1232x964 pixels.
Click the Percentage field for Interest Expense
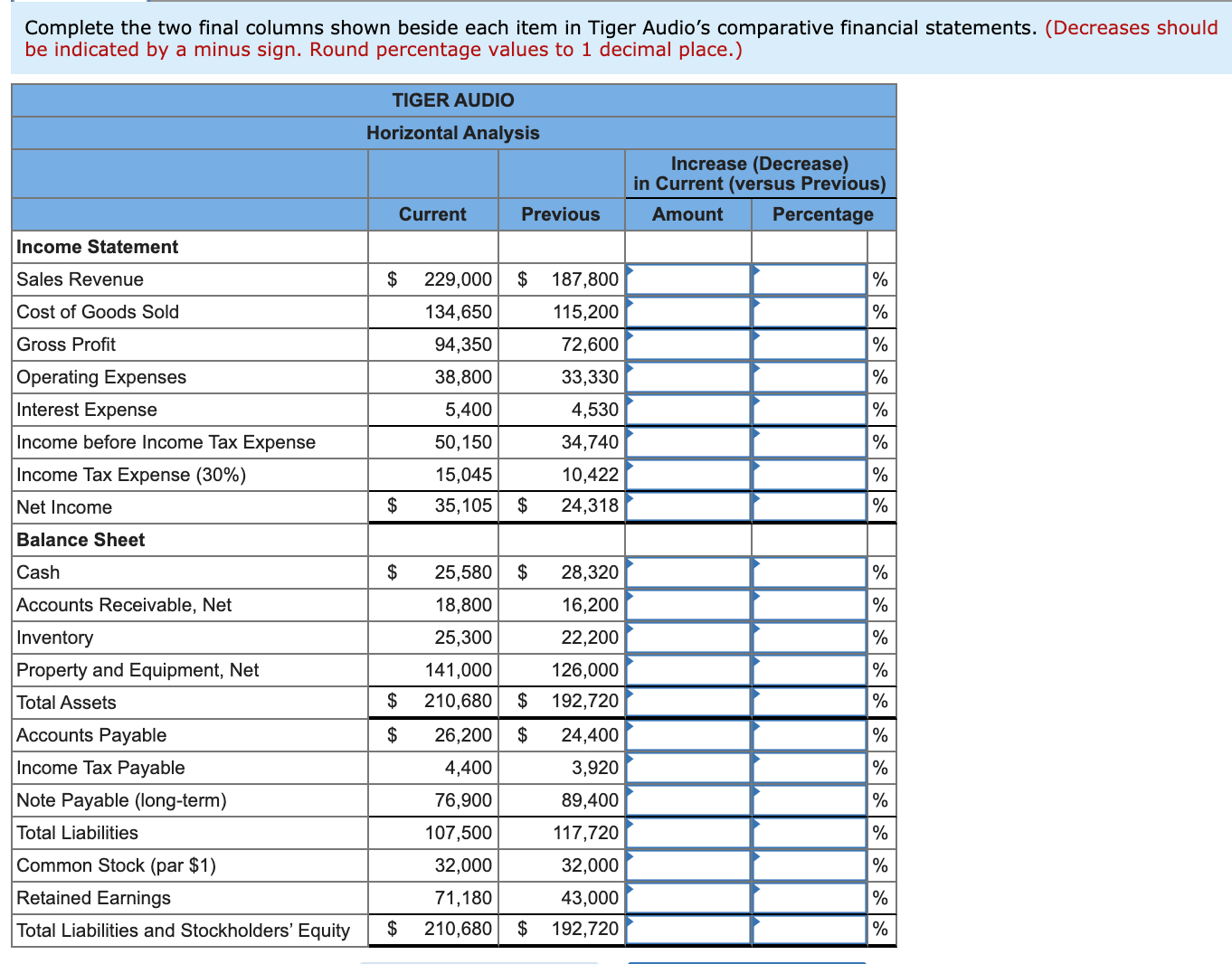(x=808, y=410)
